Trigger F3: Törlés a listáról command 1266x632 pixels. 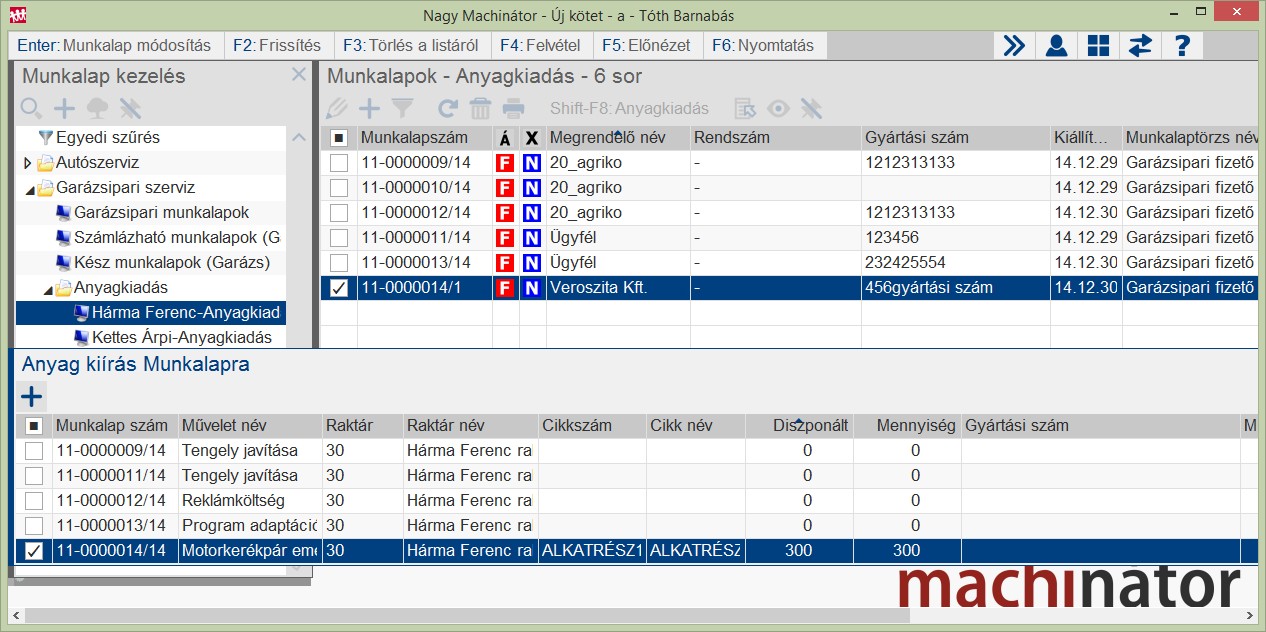410,45
